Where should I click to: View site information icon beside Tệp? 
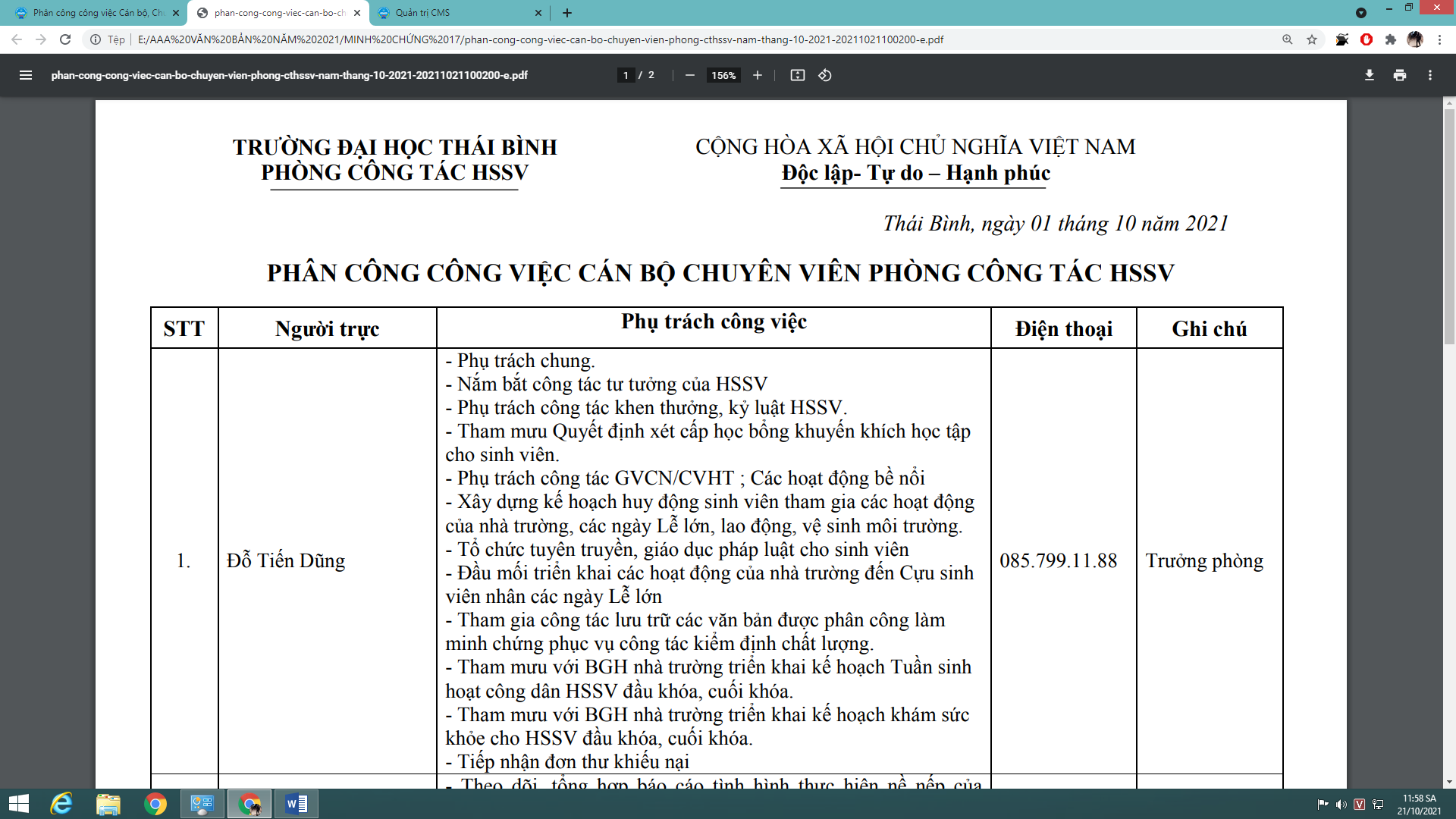click(96, 39)
